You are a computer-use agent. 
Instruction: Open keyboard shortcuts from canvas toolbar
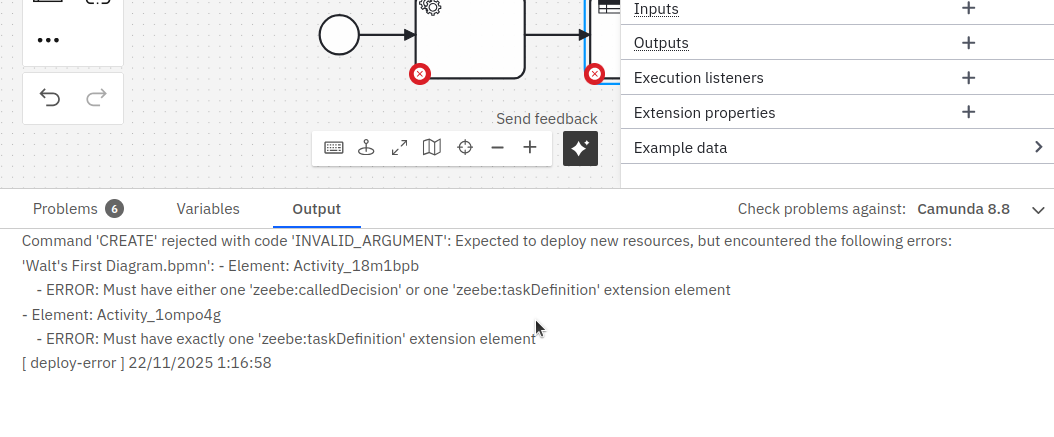click(x=334, y=148)
